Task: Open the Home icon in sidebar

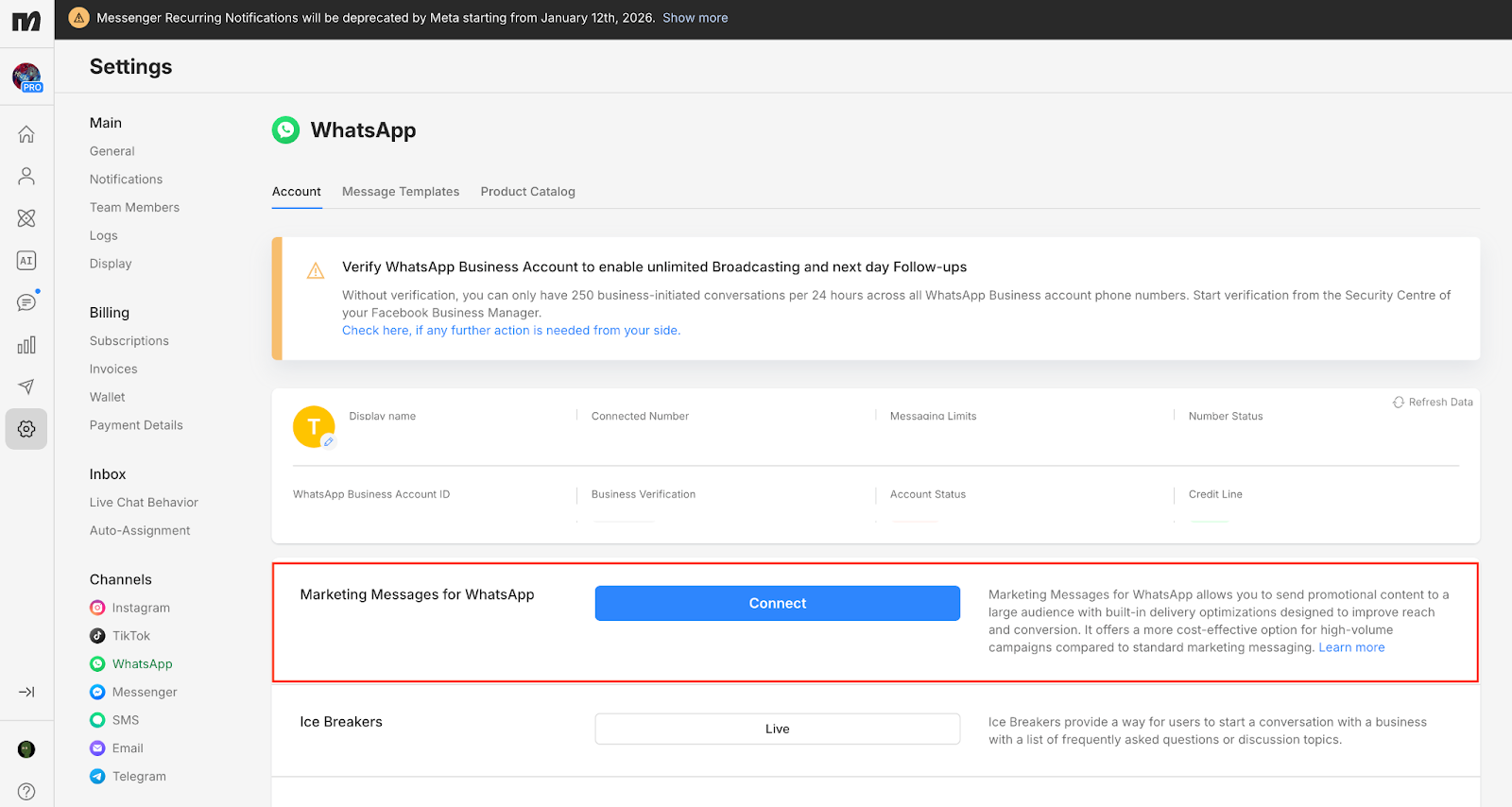Action: pos(26,134)
